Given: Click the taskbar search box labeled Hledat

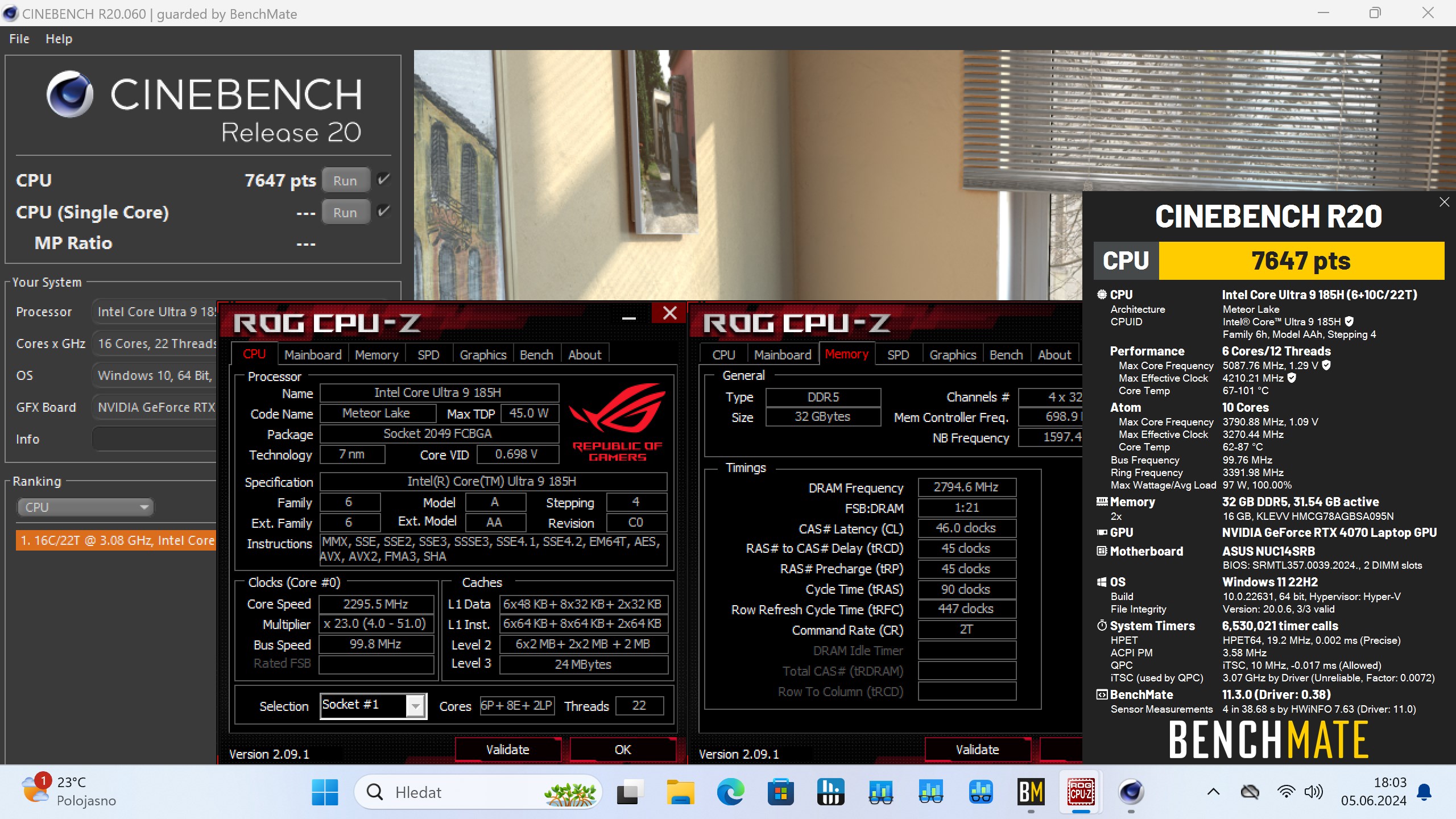Looking at the screenshot, I should click(x=478, y=792).
